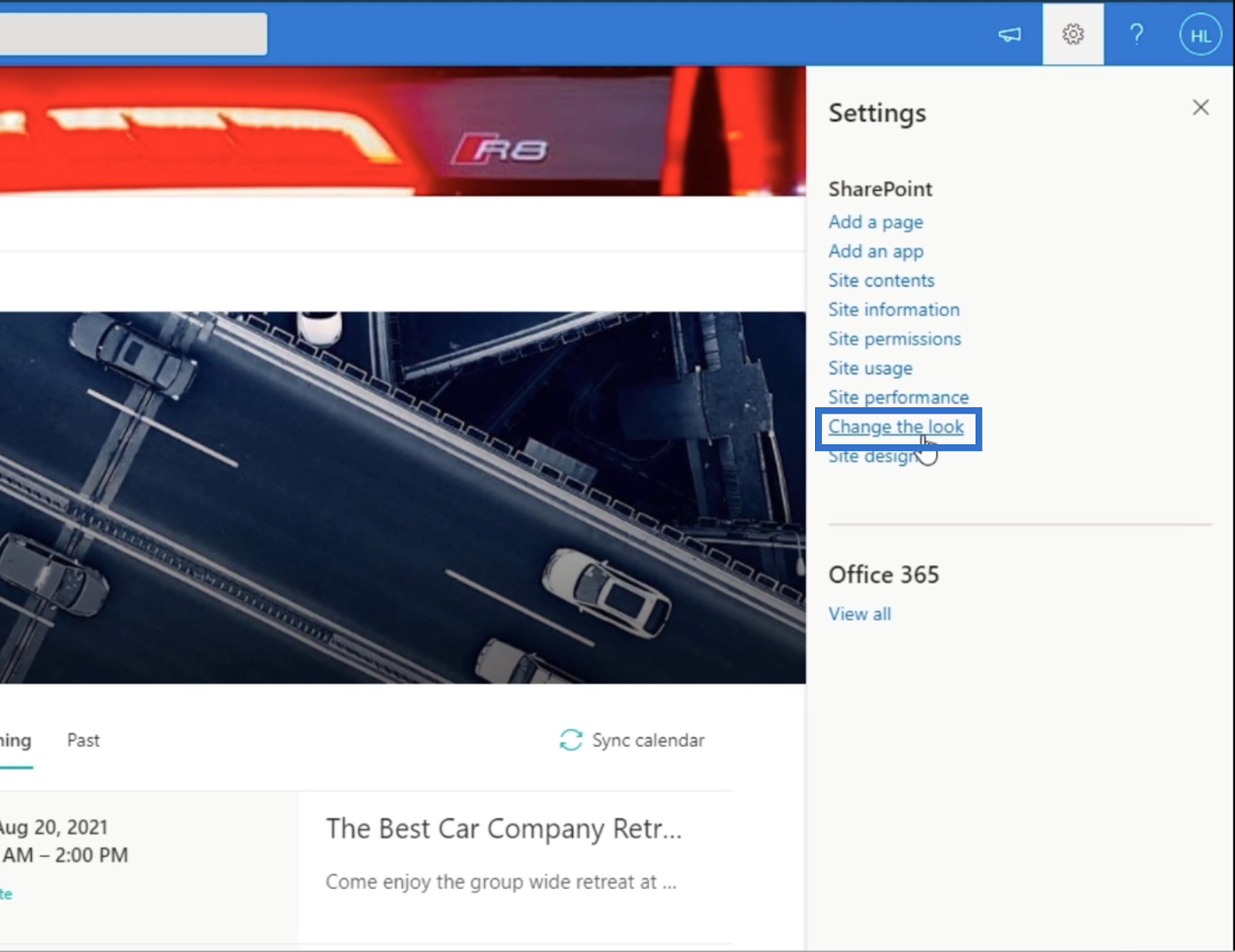
Task: Click the SharePoint section heading
Action: click(x=880, y=189)
